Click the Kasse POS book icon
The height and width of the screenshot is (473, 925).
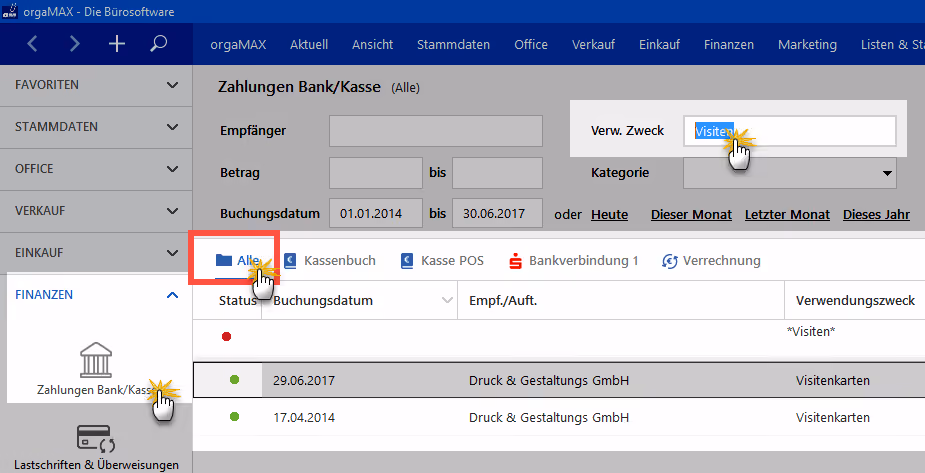pyautogui.click(x=407, y=261)
